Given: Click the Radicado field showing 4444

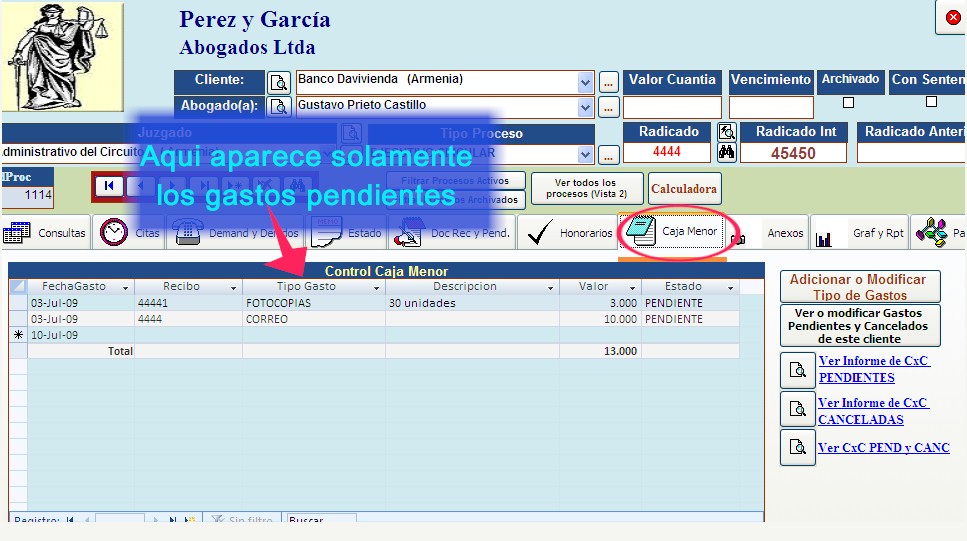Looking at the screenshot, I should (667, 152).
